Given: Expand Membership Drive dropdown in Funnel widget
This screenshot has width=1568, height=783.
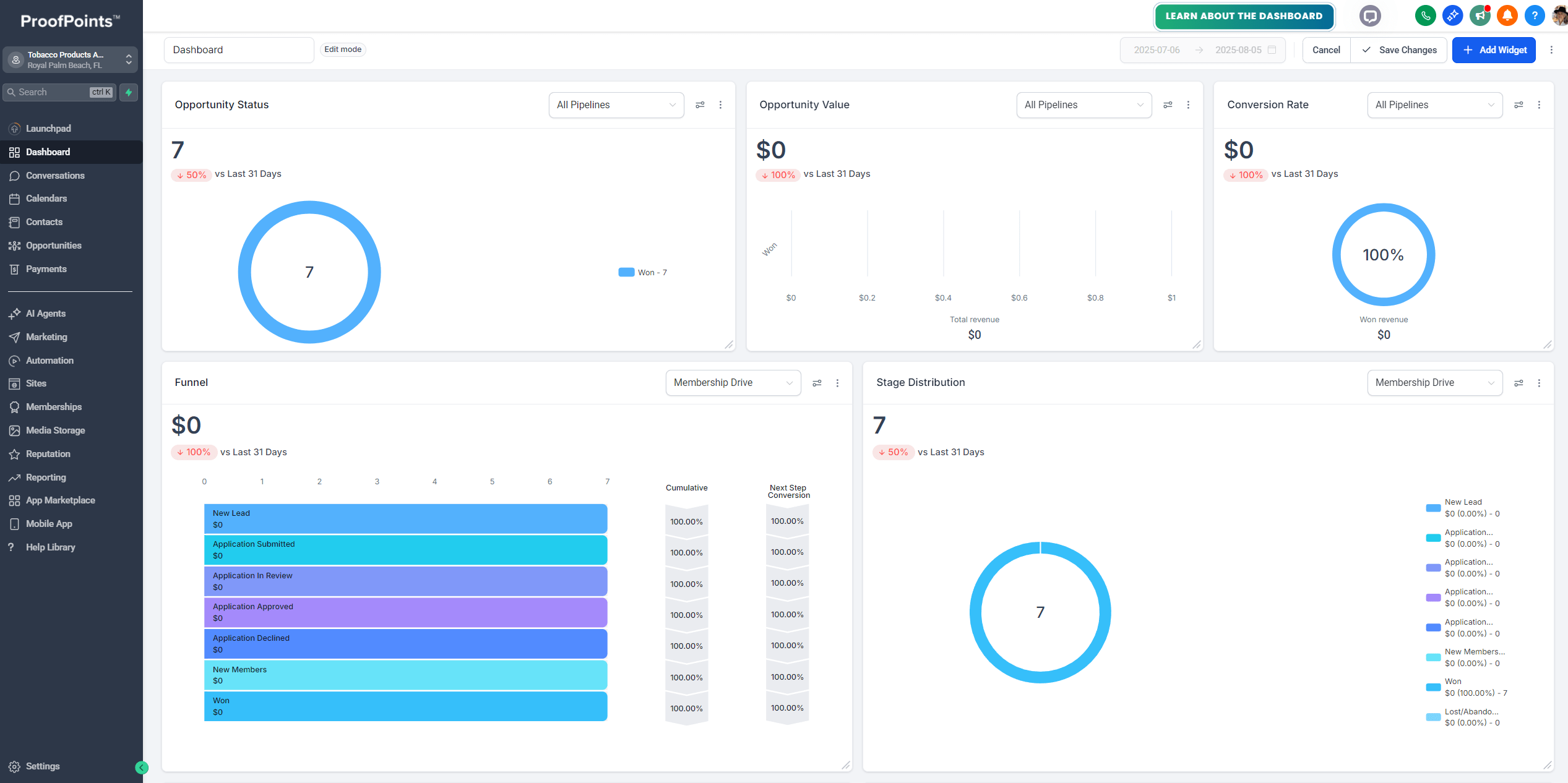Looking at the screenshot, I should click(x=733, y=383).
